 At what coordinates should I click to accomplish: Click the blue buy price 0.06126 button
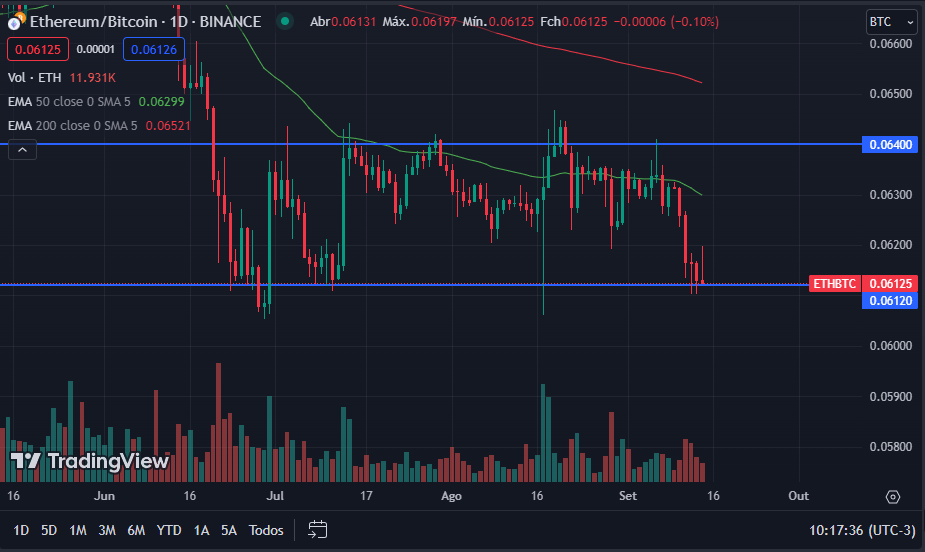154,50
